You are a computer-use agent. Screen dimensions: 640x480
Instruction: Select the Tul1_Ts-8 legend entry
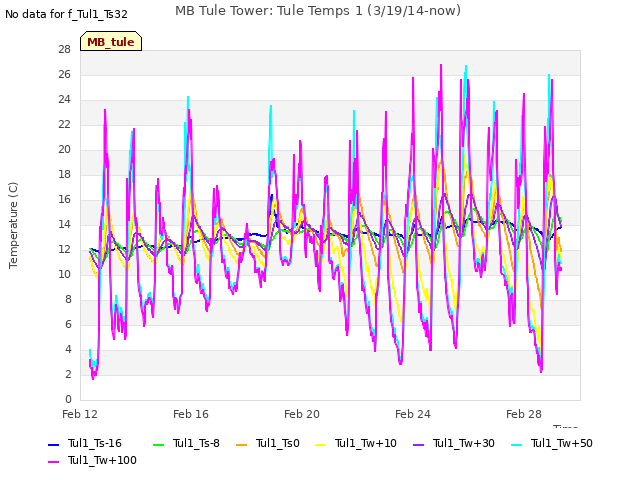(x=186, y=443)
